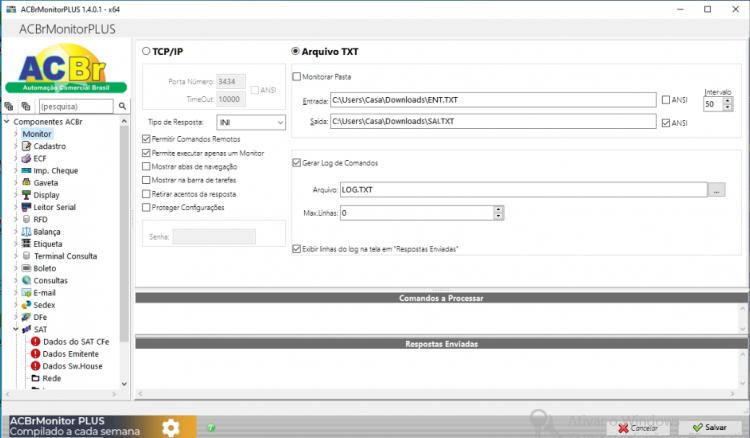The height and width of the screenshot is (438, 750).
Task: Toggle Exibir linhas do log na tela
Action: (297, 249)
